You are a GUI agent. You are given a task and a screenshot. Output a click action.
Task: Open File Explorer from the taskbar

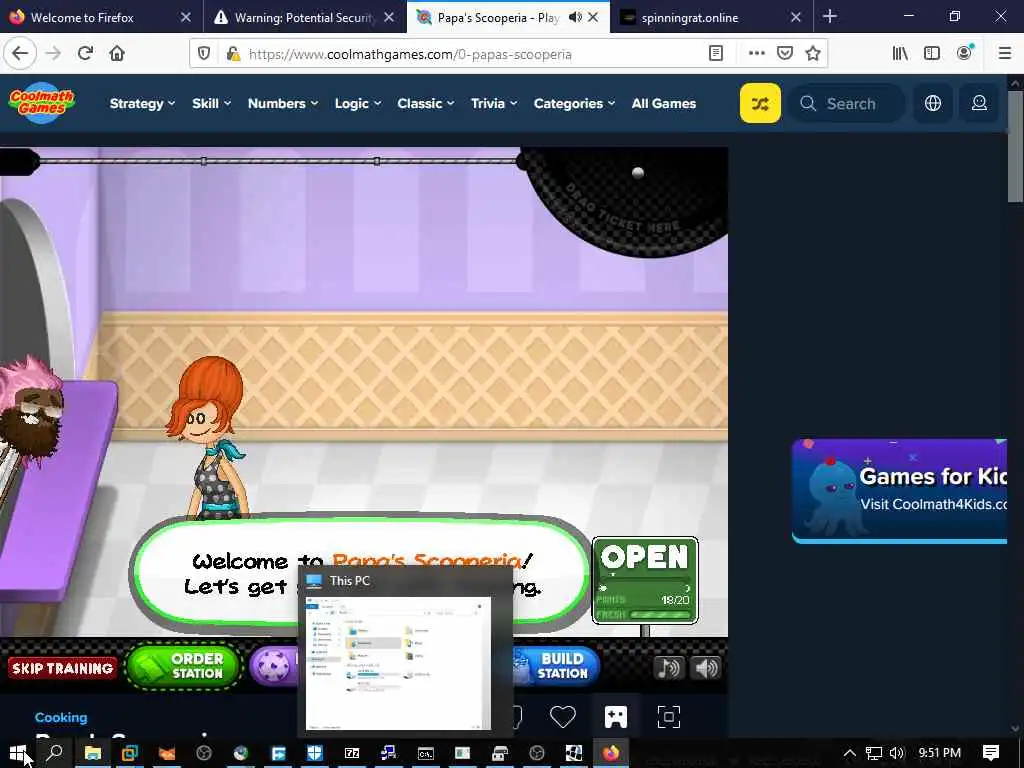click(x=93, y=753)
